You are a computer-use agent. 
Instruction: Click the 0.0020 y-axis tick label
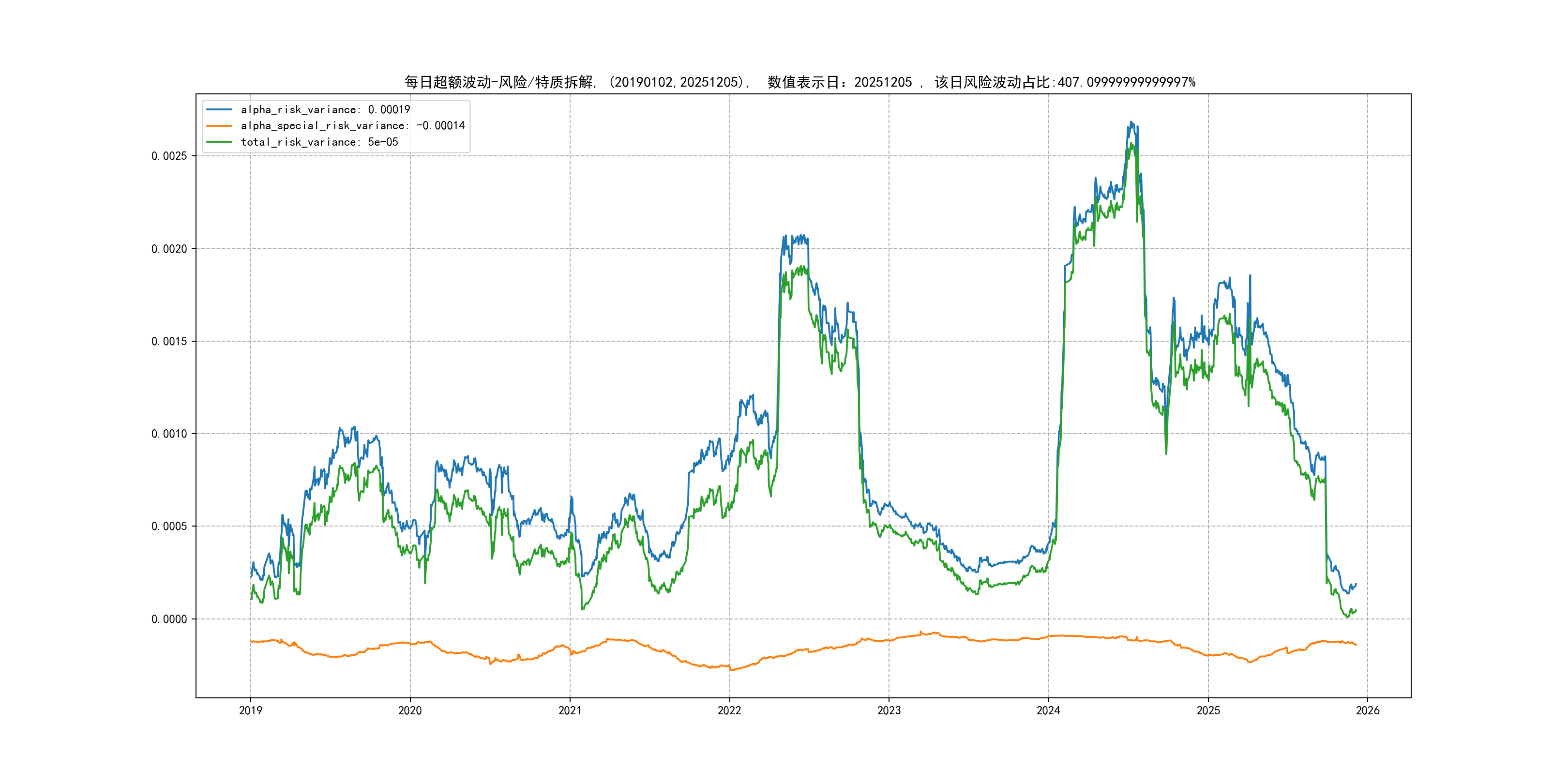pos(169,249)
